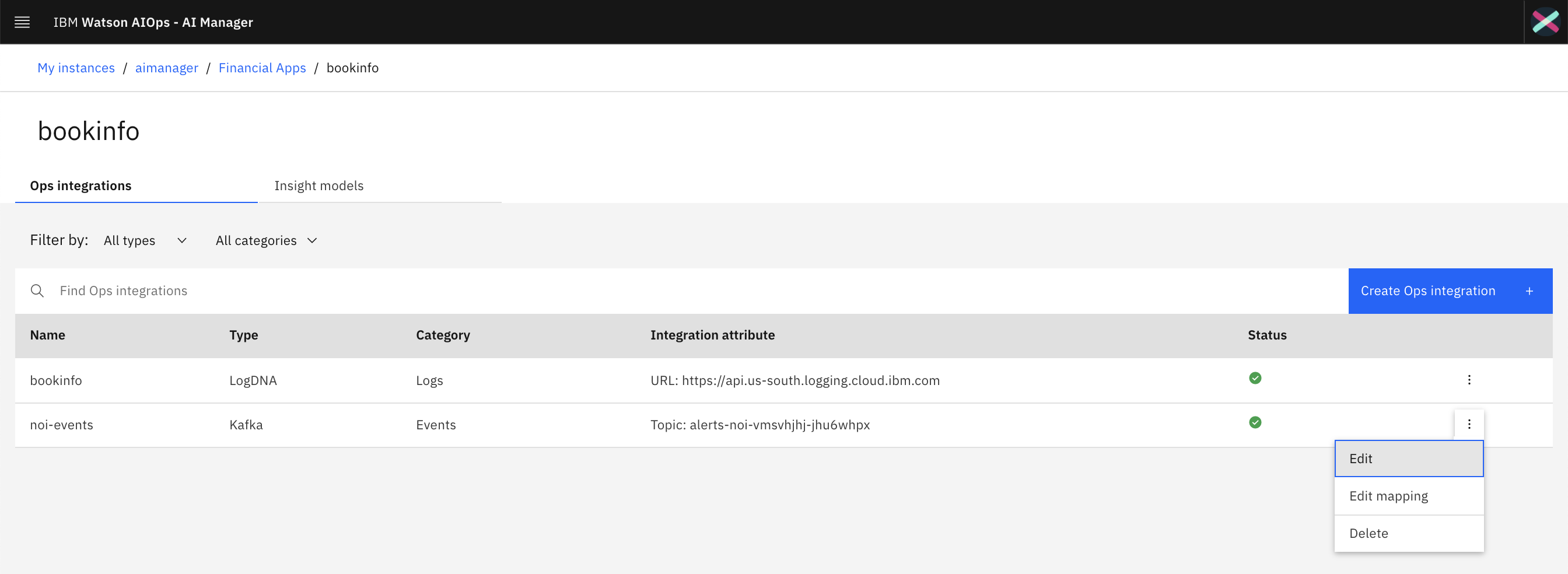Click the Kafka type cell

pos(246,425)
